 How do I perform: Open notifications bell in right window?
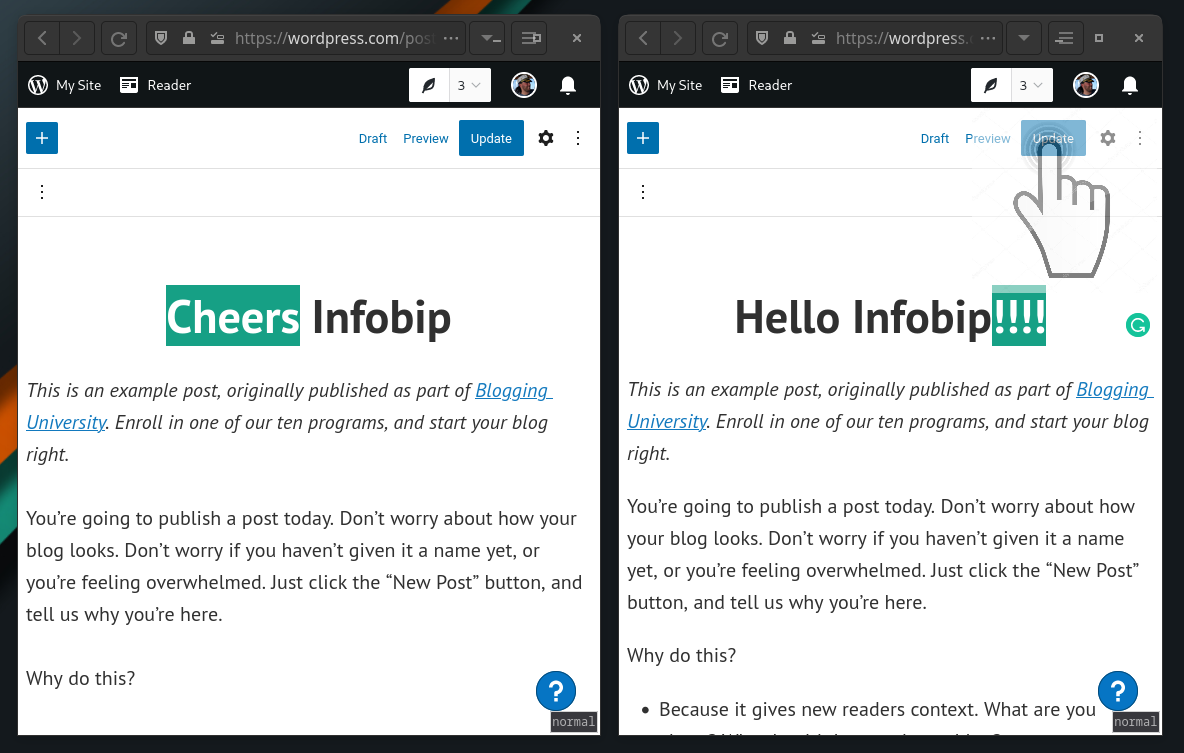(x=1130, y=85)
